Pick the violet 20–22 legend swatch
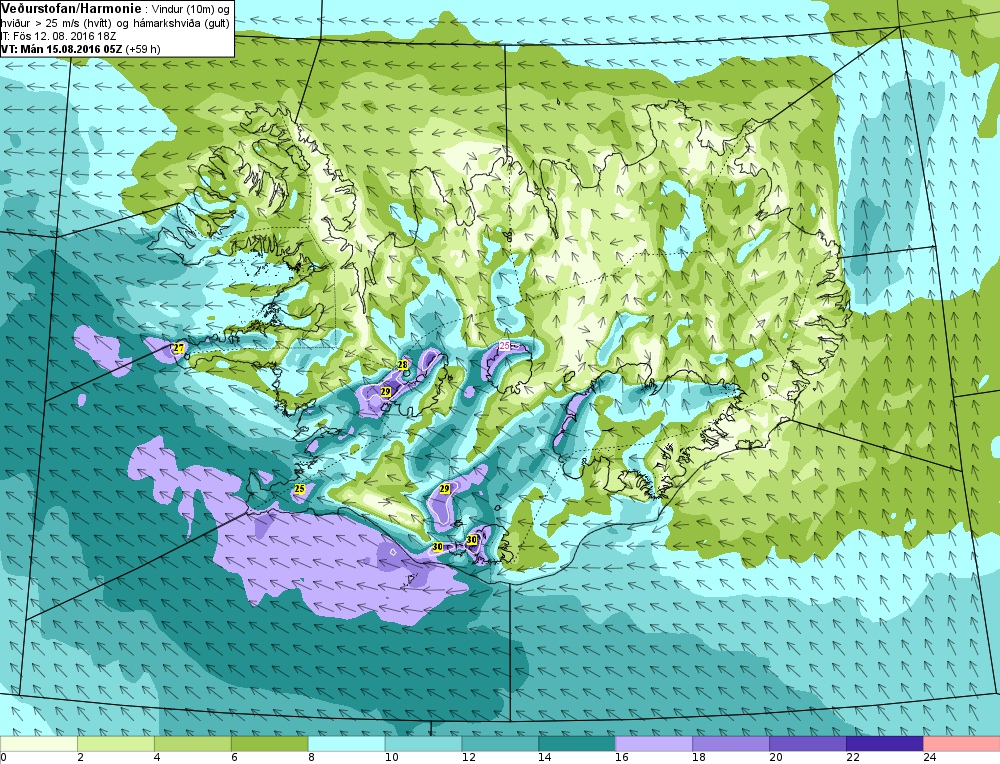The width and height of the screenshot is (1000, 764). point(807,744)
